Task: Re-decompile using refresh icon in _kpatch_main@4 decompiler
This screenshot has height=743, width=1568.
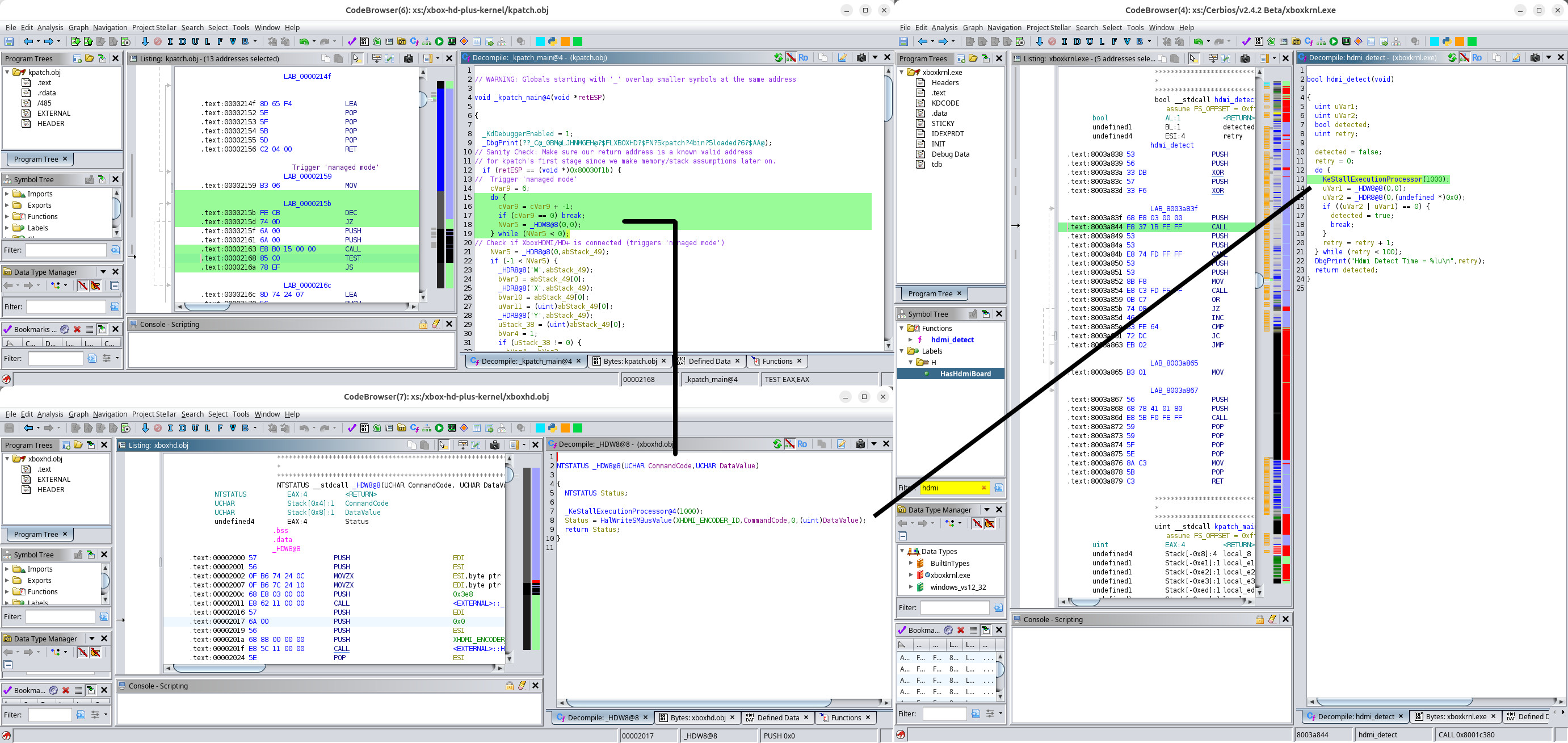Action: coord(778,57)
